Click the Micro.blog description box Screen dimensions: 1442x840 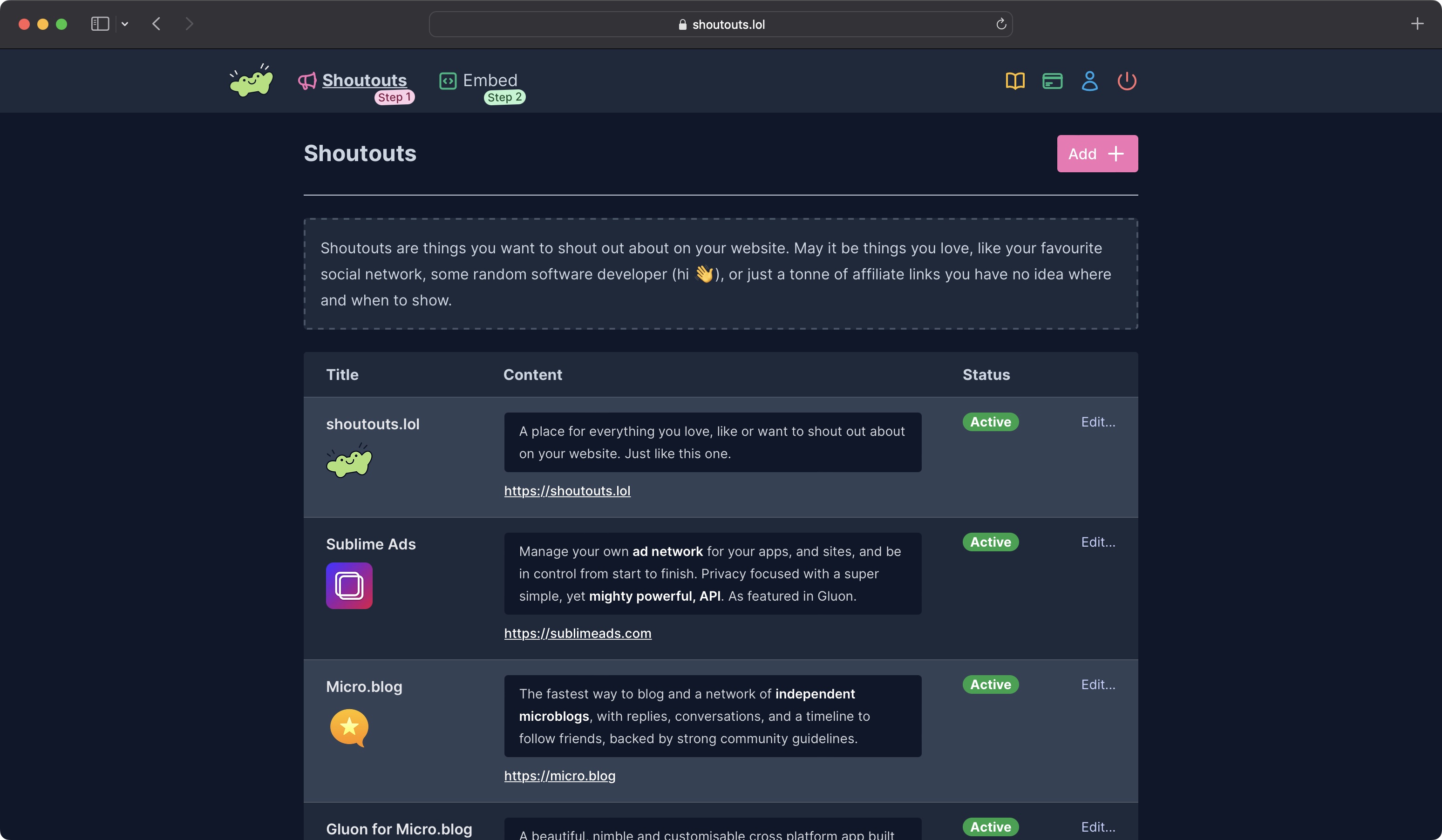pyautogui.click(x=713, y=716)
